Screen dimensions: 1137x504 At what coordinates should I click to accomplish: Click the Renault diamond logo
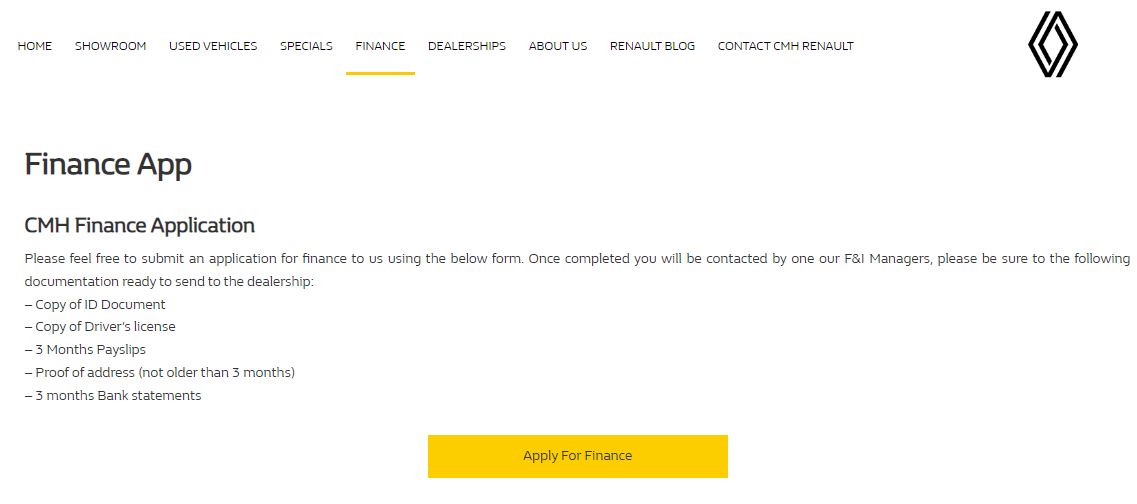click(x=1052, y=44)
